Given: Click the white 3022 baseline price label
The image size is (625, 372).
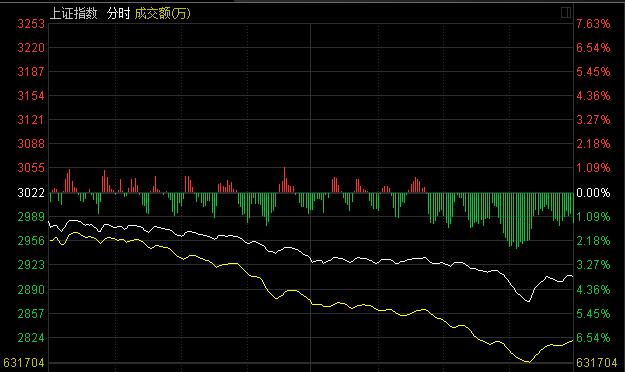Looking at the screenshot, I should click(x=31, y=193).
